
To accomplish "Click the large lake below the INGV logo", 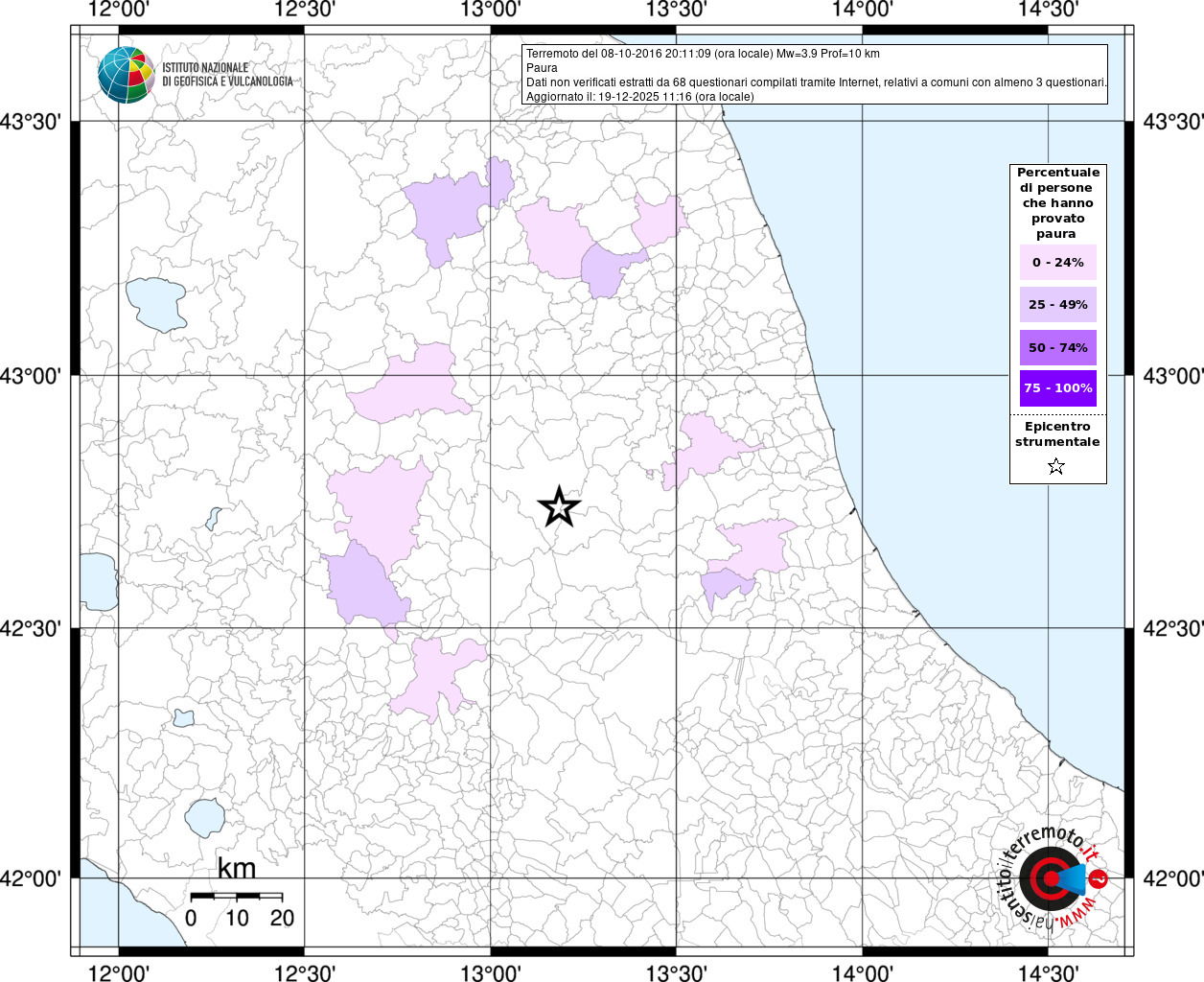I will click(x=156, y=303).
